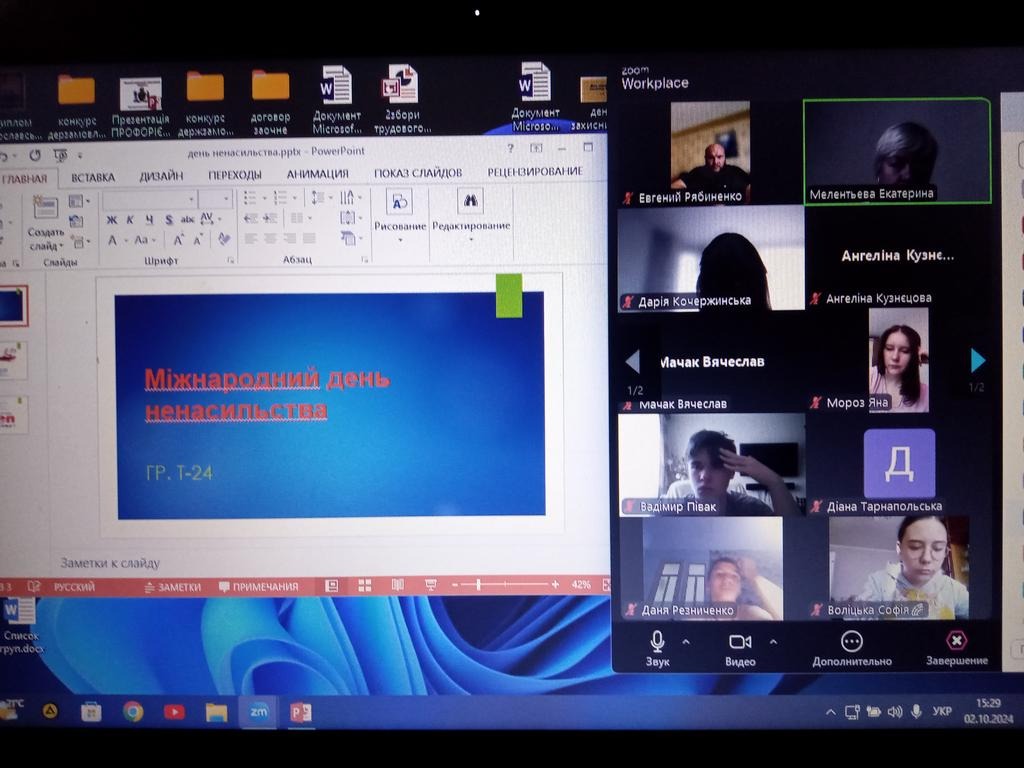Go to previous Zoom gallery page arrow
Screen dimensions: 1024x768
[632, 361]
